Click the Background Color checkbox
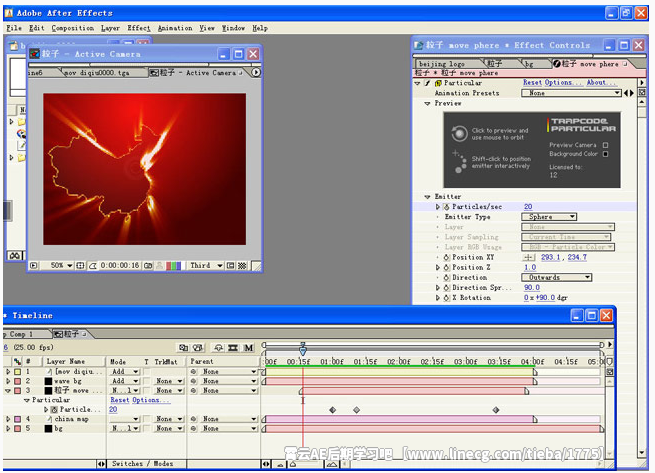 pos(605,154)
